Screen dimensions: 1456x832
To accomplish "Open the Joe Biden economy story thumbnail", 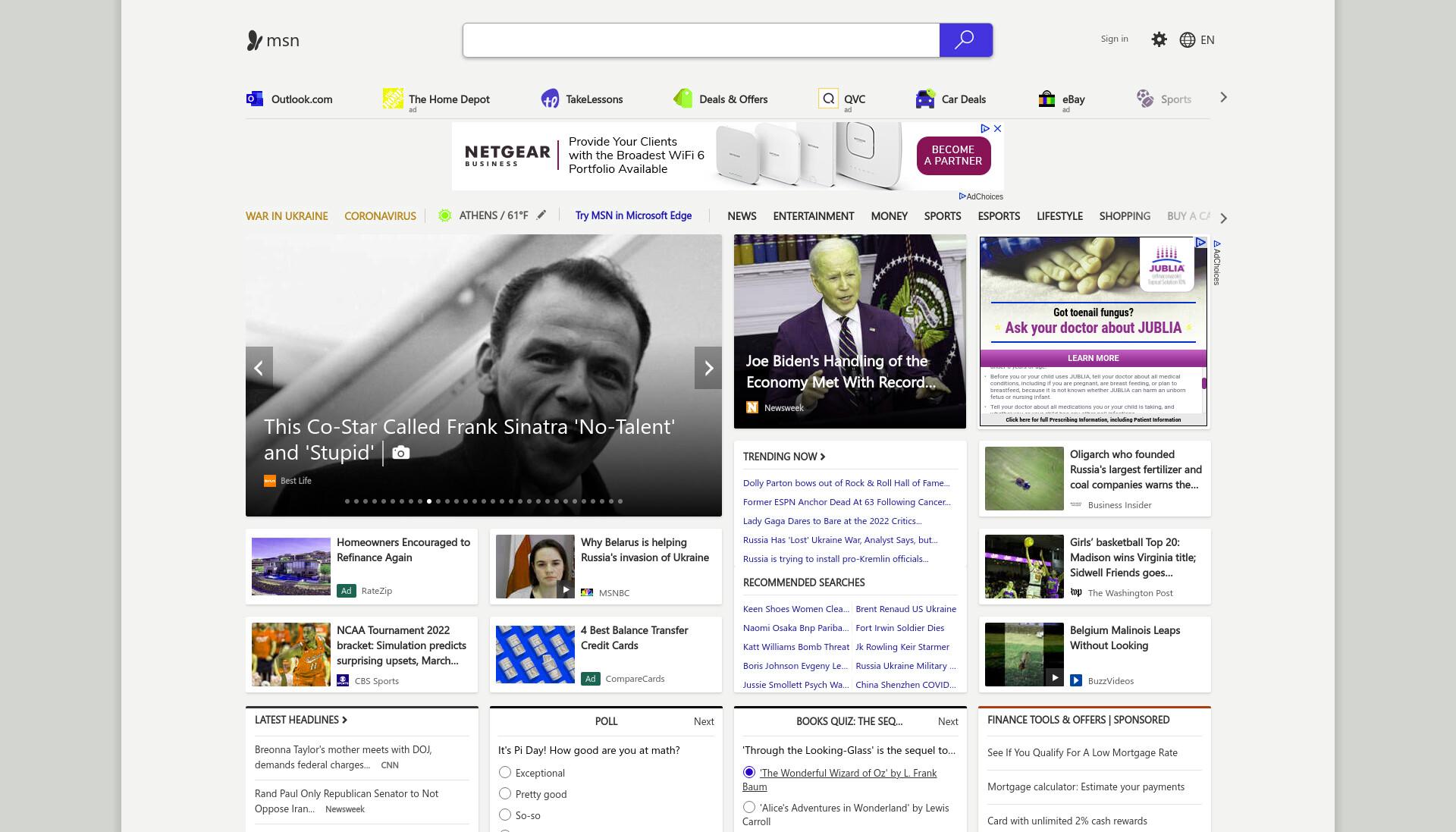I will [850, 331].
